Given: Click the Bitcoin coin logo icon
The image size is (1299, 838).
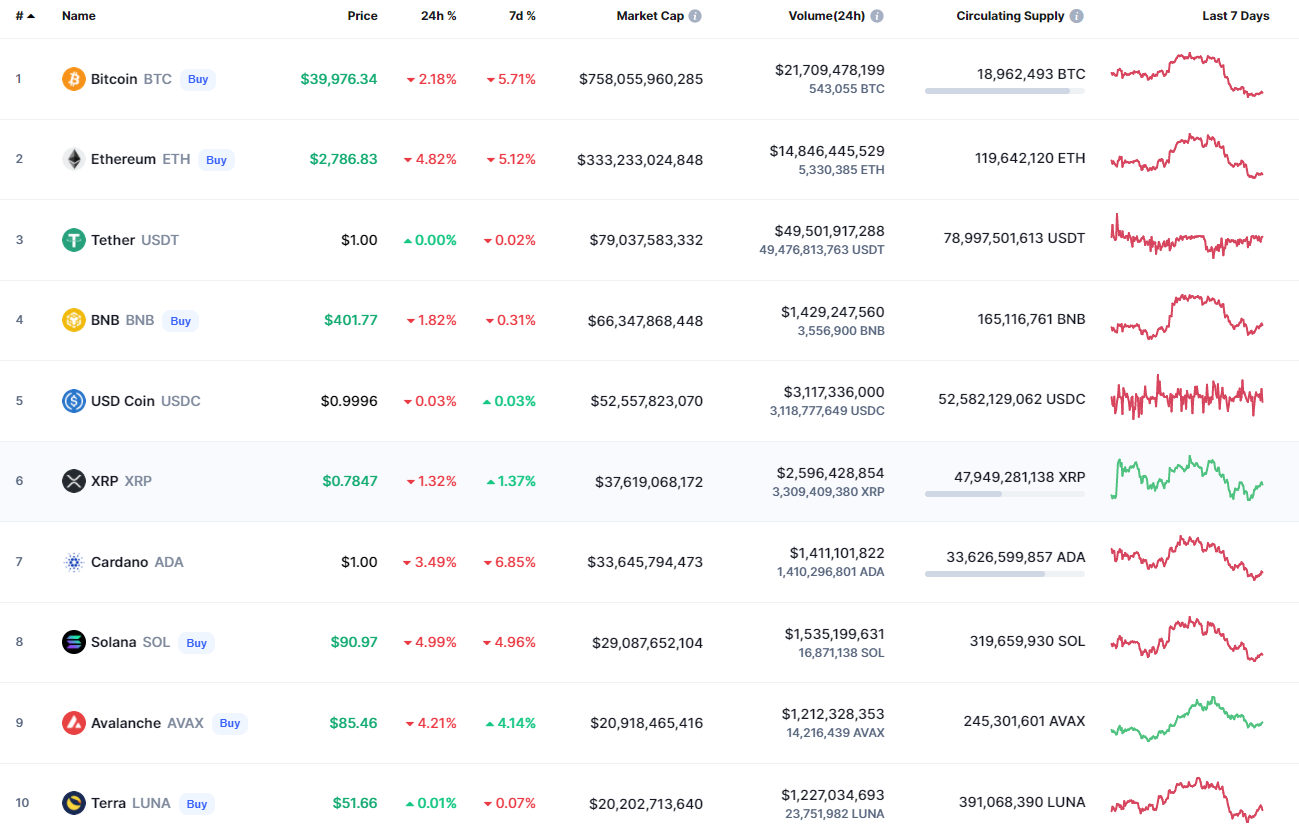Looking at the screenshot, I should click(x=74, y=79).
